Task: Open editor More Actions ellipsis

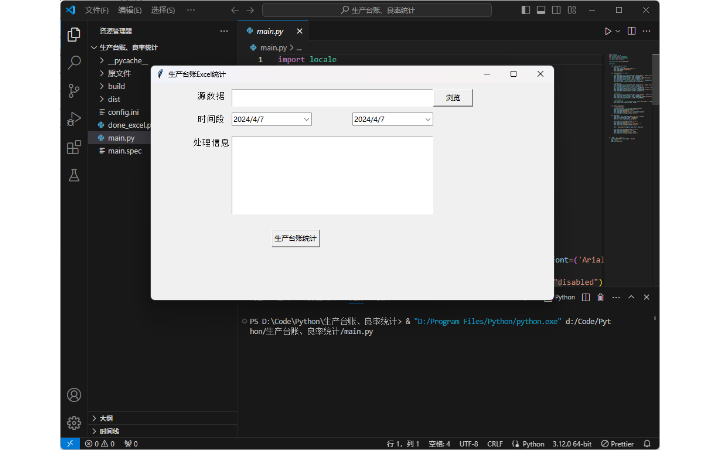Action: (x=647, y=31)
